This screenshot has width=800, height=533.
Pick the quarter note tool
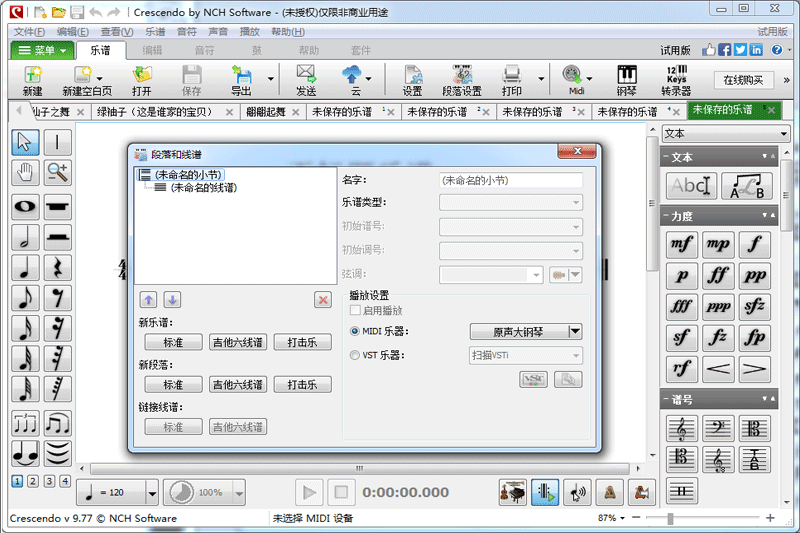coord(25,267)
